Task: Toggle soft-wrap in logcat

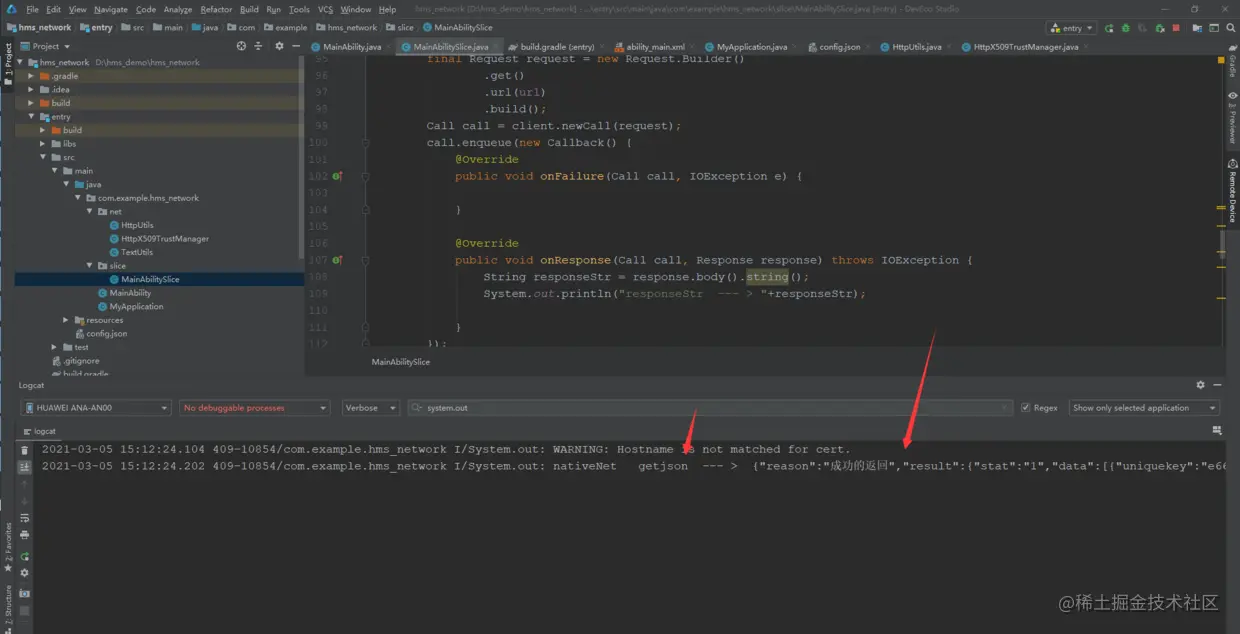Action: click(x=24, y=518)
